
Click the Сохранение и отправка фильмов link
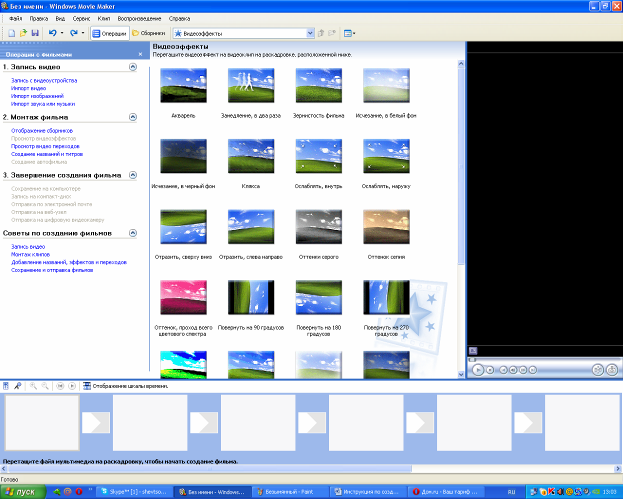tap(52, 270)
